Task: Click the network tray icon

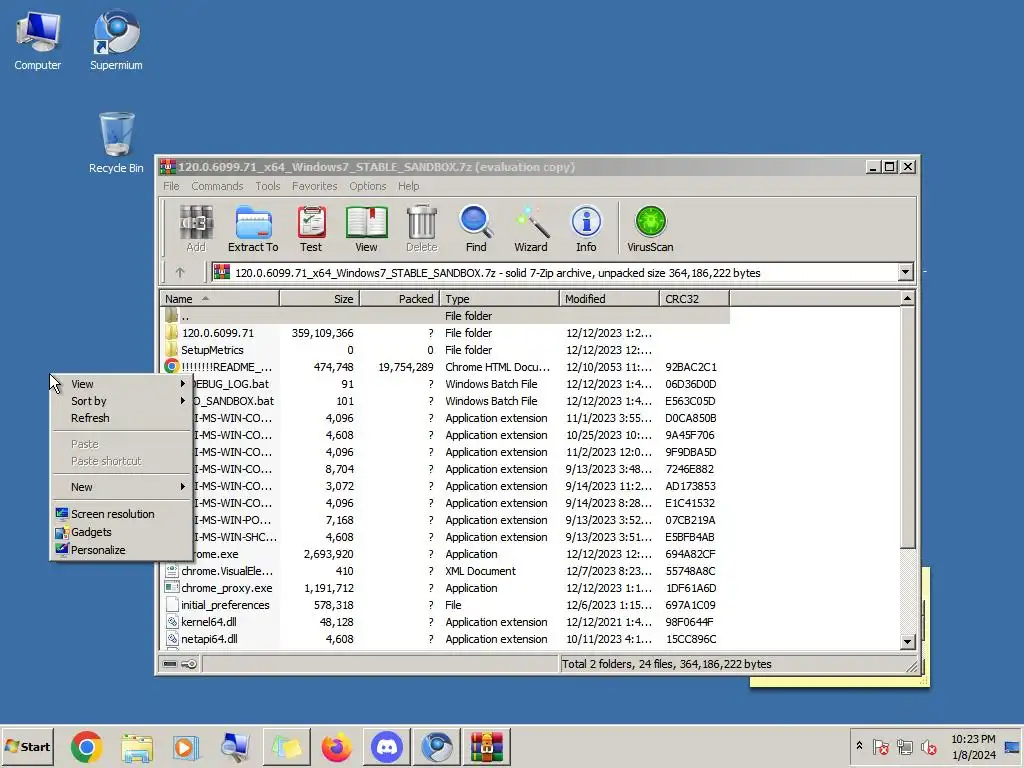Action: [x=904, y=747]
